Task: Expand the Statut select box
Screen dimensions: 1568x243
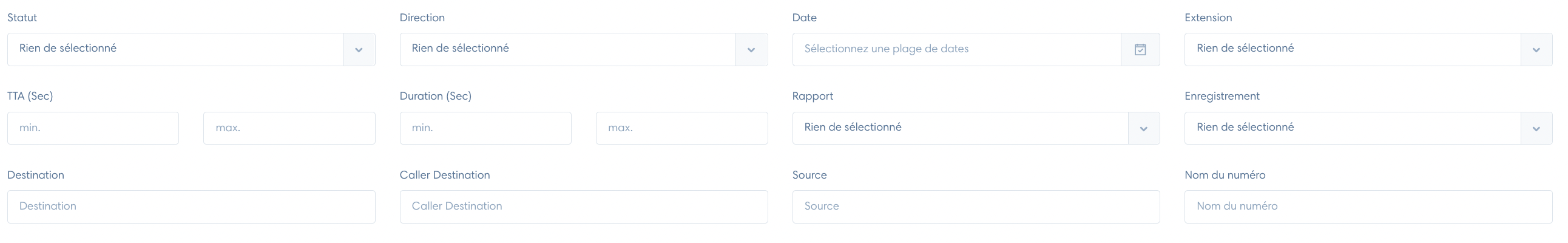Action: (191, 49)
